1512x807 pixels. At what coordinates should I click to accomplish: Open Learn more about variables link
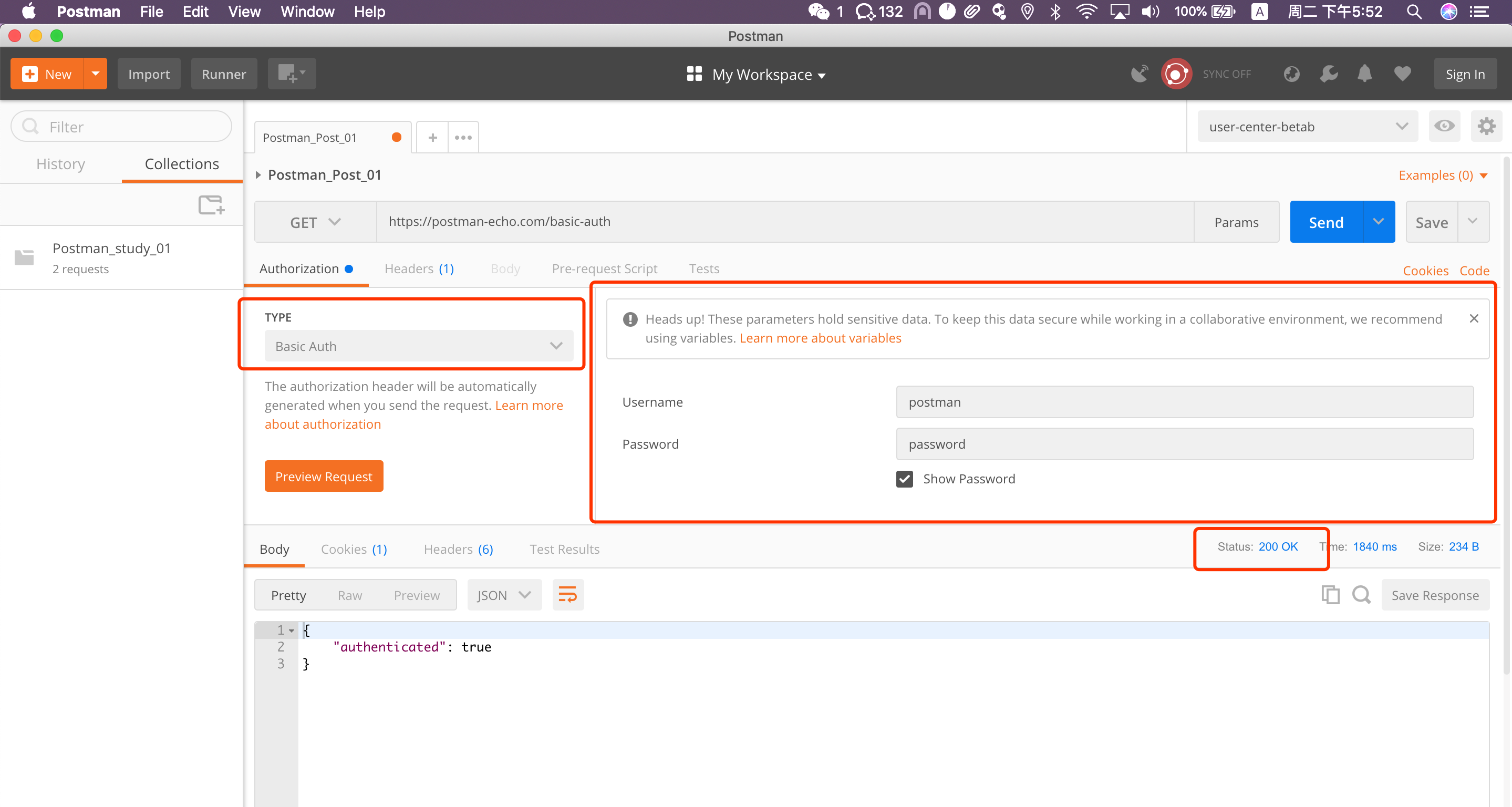click(x=820, y=338)
